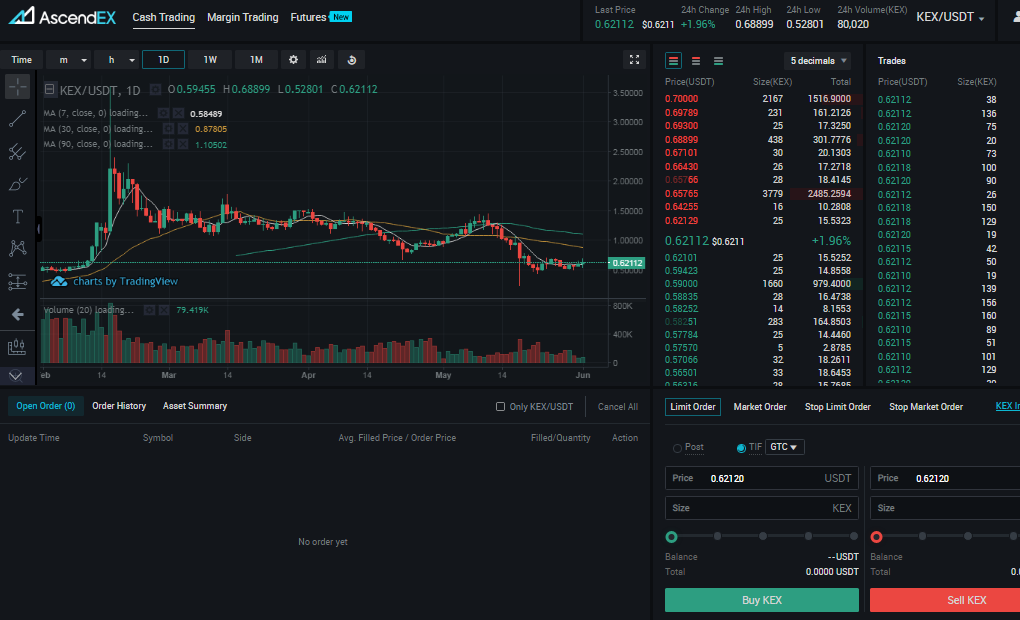The height and width of the screenshot is (620, 1020).
Task: Open the GTC time-in-force dropdown
Action: tap(784, 447)
